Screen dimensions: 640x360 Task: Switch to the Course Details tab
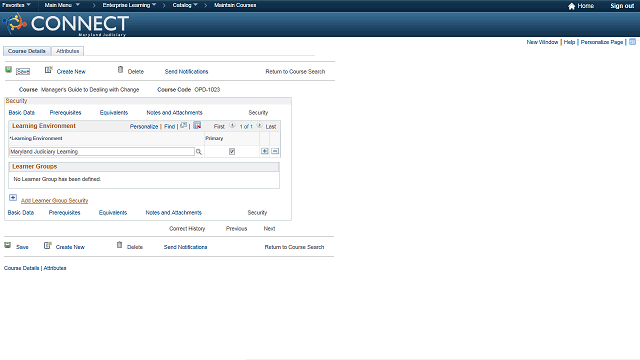27,51
